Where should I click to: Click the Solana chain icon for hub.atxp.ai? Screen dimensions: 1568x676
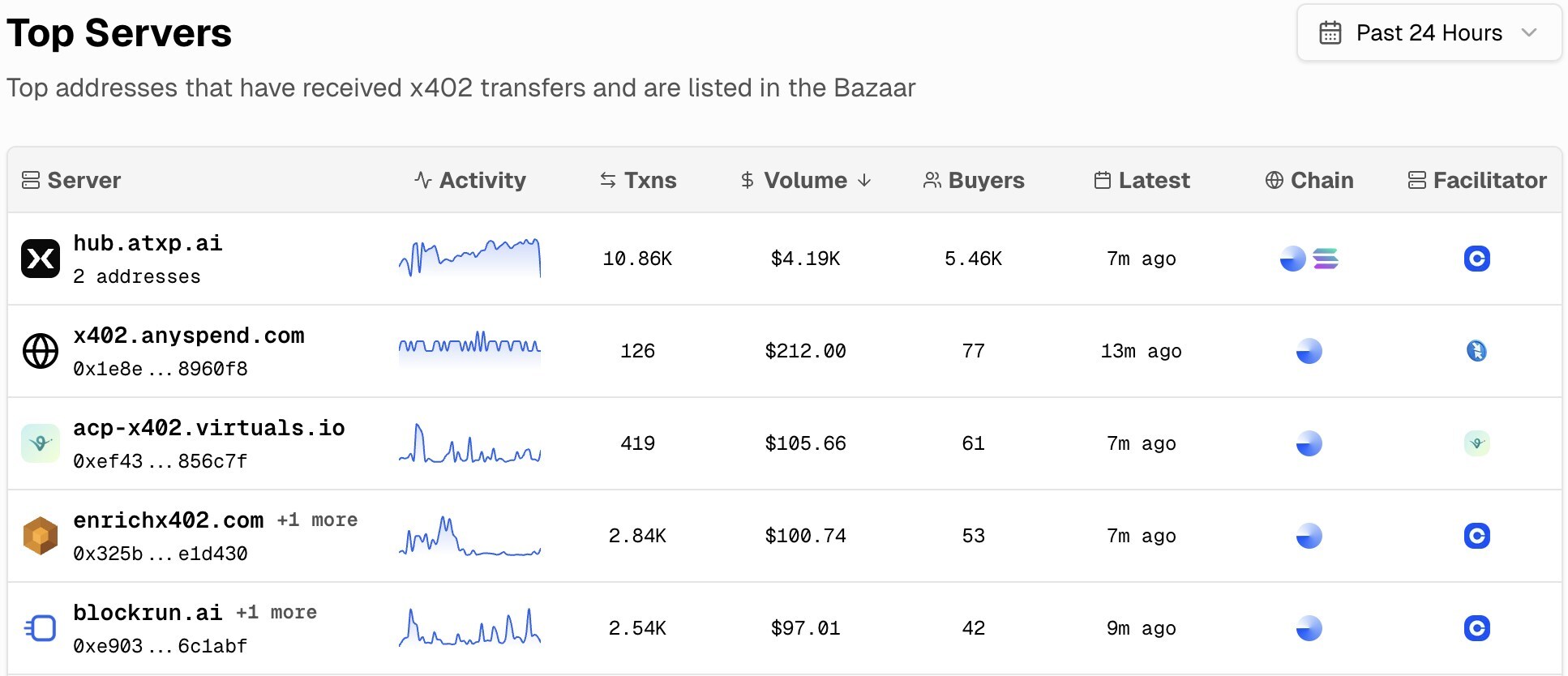pos(1326,259)
